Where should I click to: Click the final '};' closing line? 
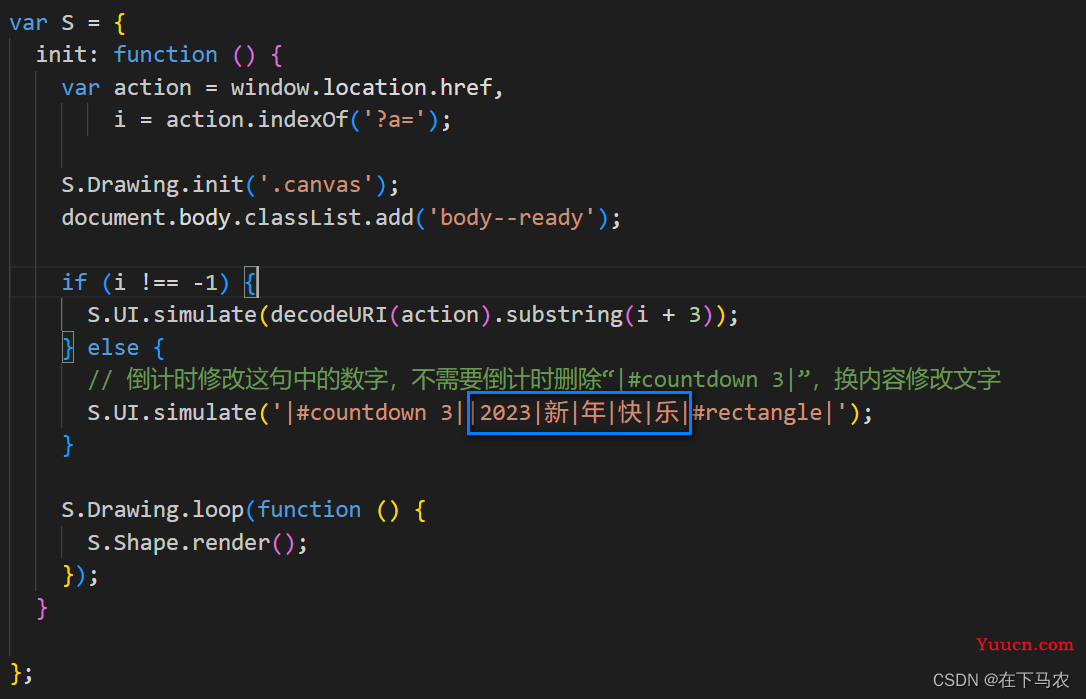(x=21, y=673)
